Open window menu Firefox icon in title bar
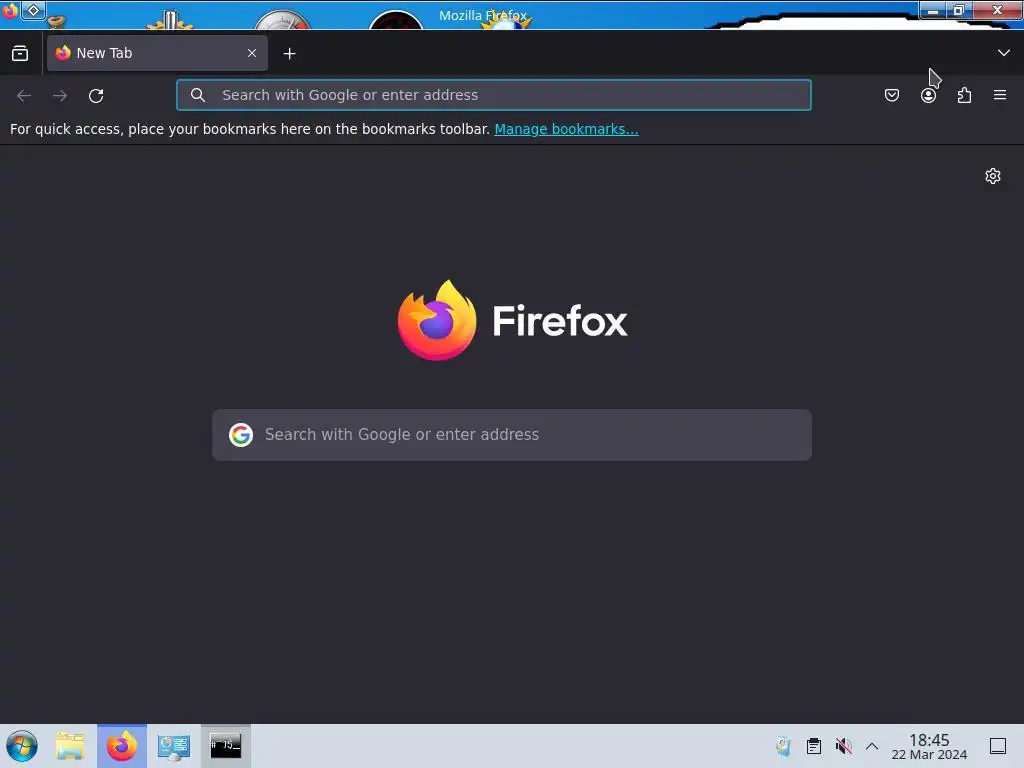Image resolution: width=1024 pixels, height=768 pixels. point(10,10)
